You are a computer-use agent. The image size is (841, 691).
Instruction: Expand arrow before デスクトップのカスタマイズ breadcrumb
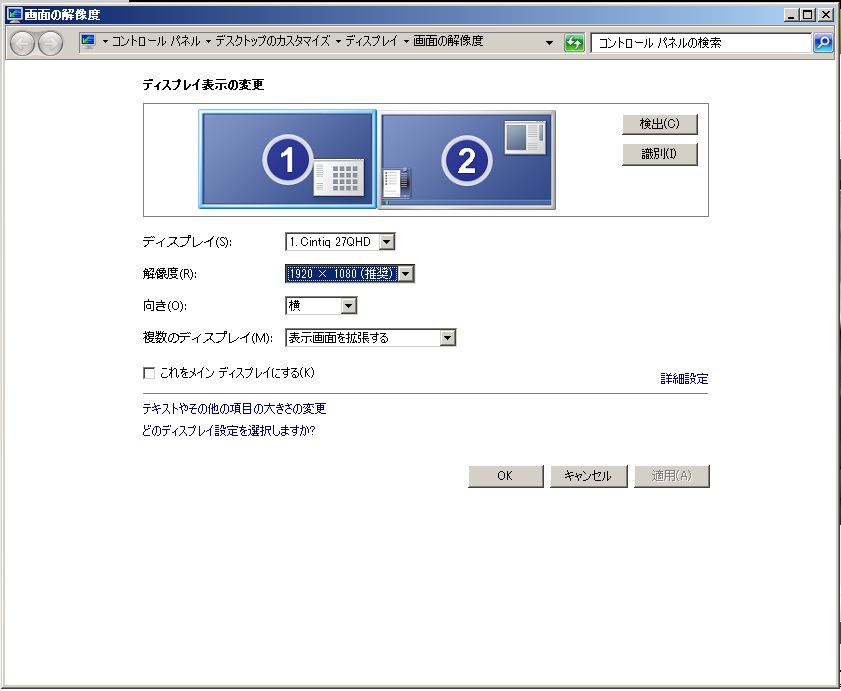[x=208, y=42]
